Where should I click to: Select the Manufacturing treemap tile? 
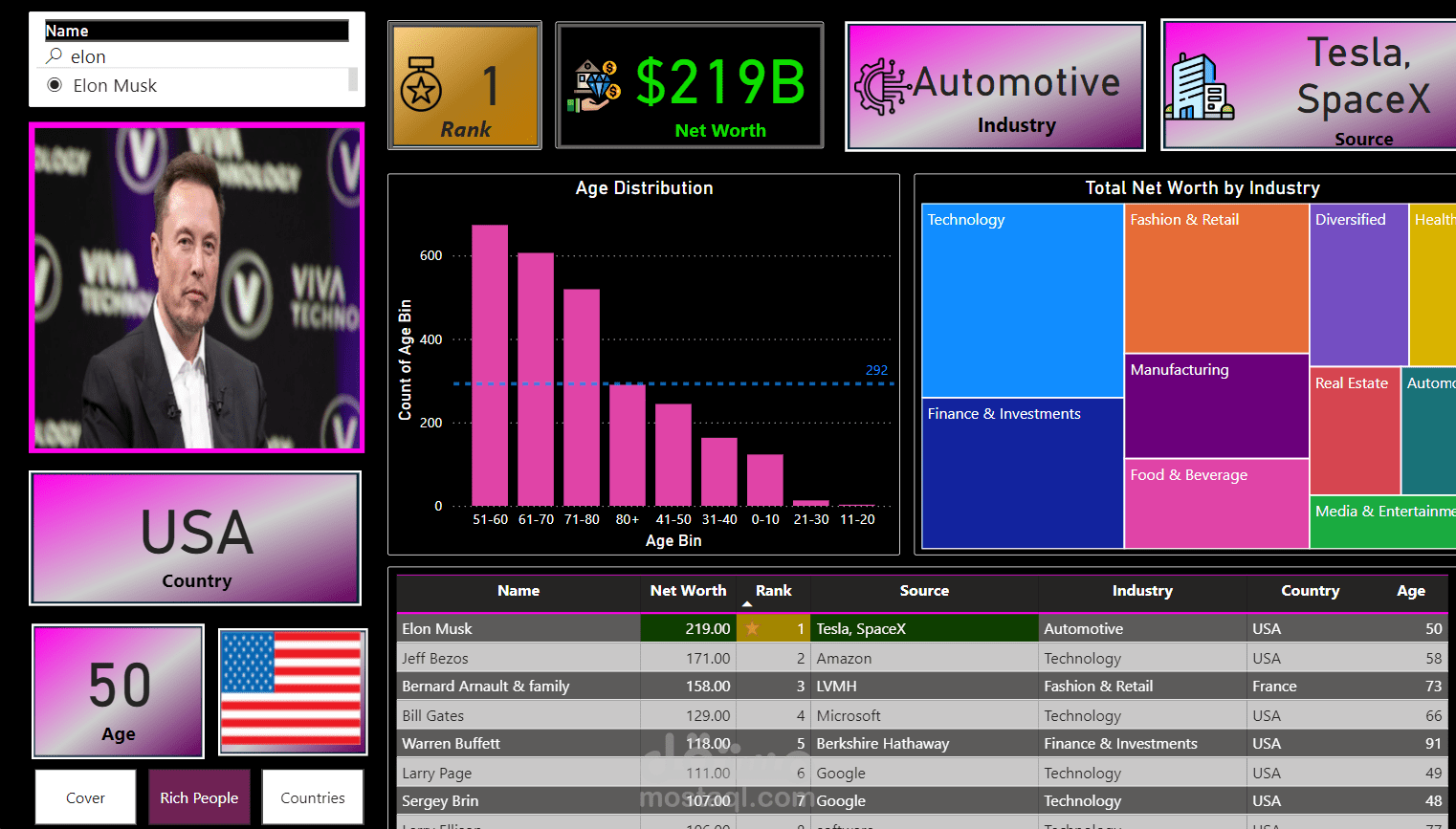tap(1217, 406)
